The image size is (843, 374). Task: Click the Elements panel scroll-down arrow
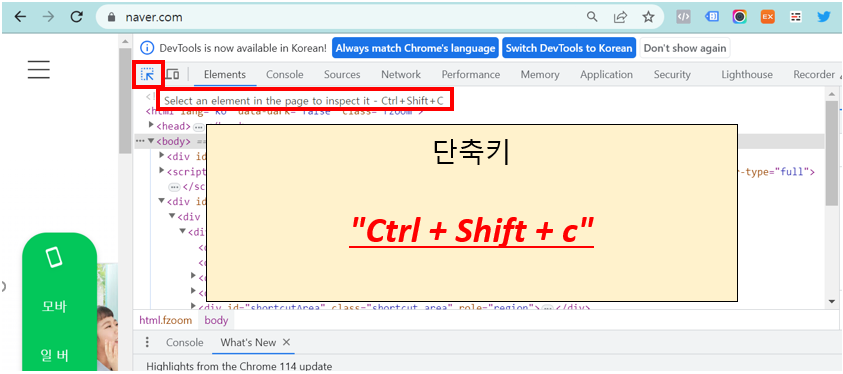coord(832,301)
